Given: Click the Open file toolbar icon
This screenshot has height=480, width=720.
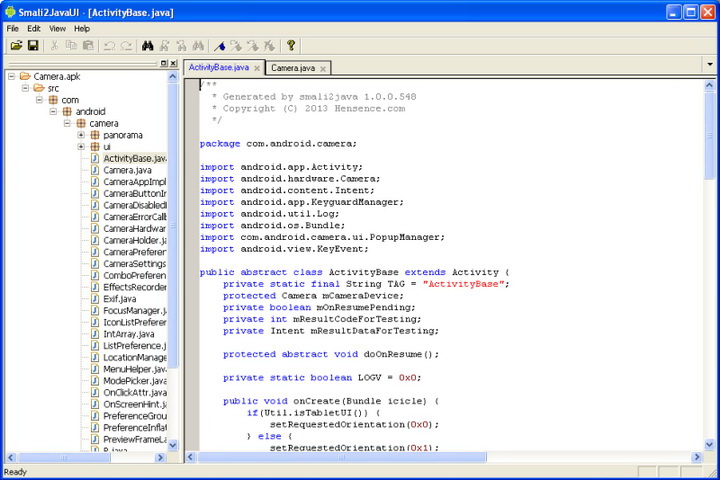Looking at the screenshot, I should (x=16, y=46).
